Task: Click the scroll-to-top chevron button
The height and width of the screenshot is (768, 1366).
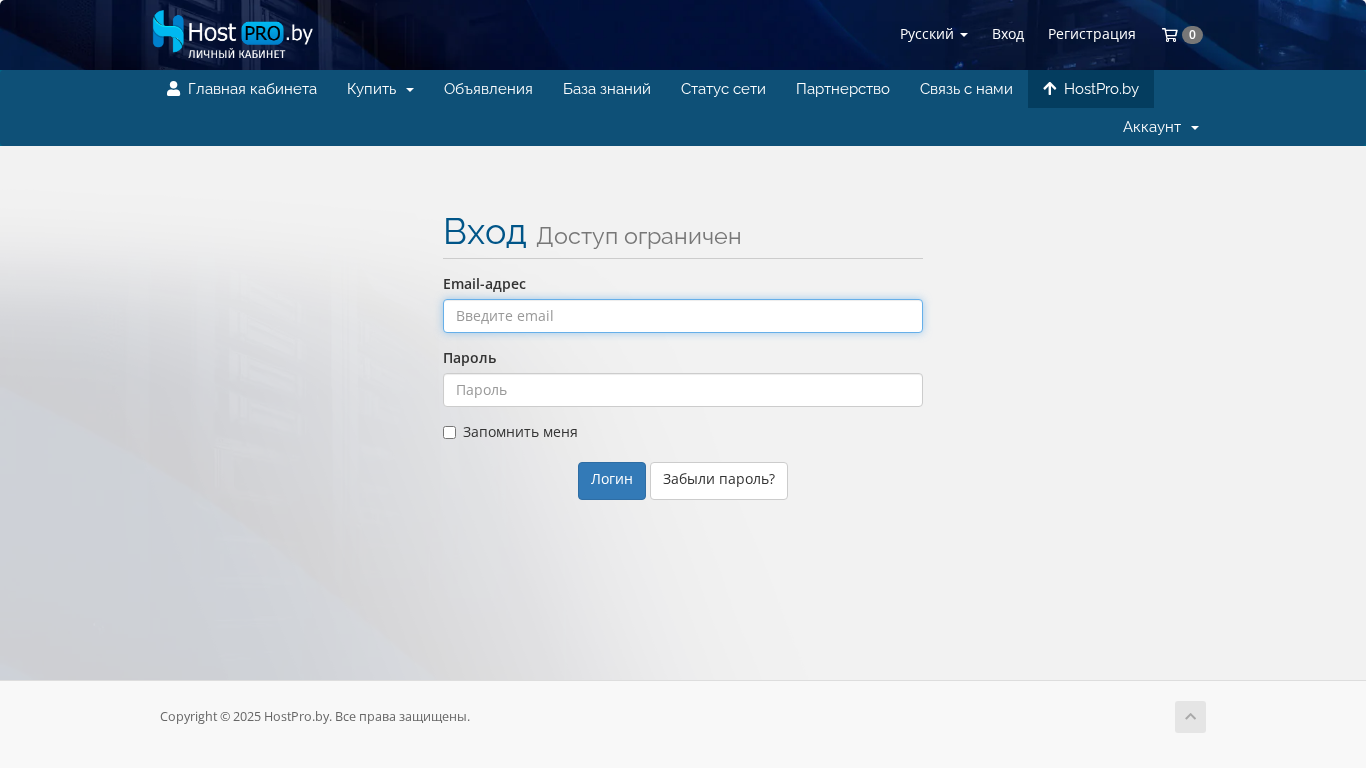Action: pos(1190,717)
